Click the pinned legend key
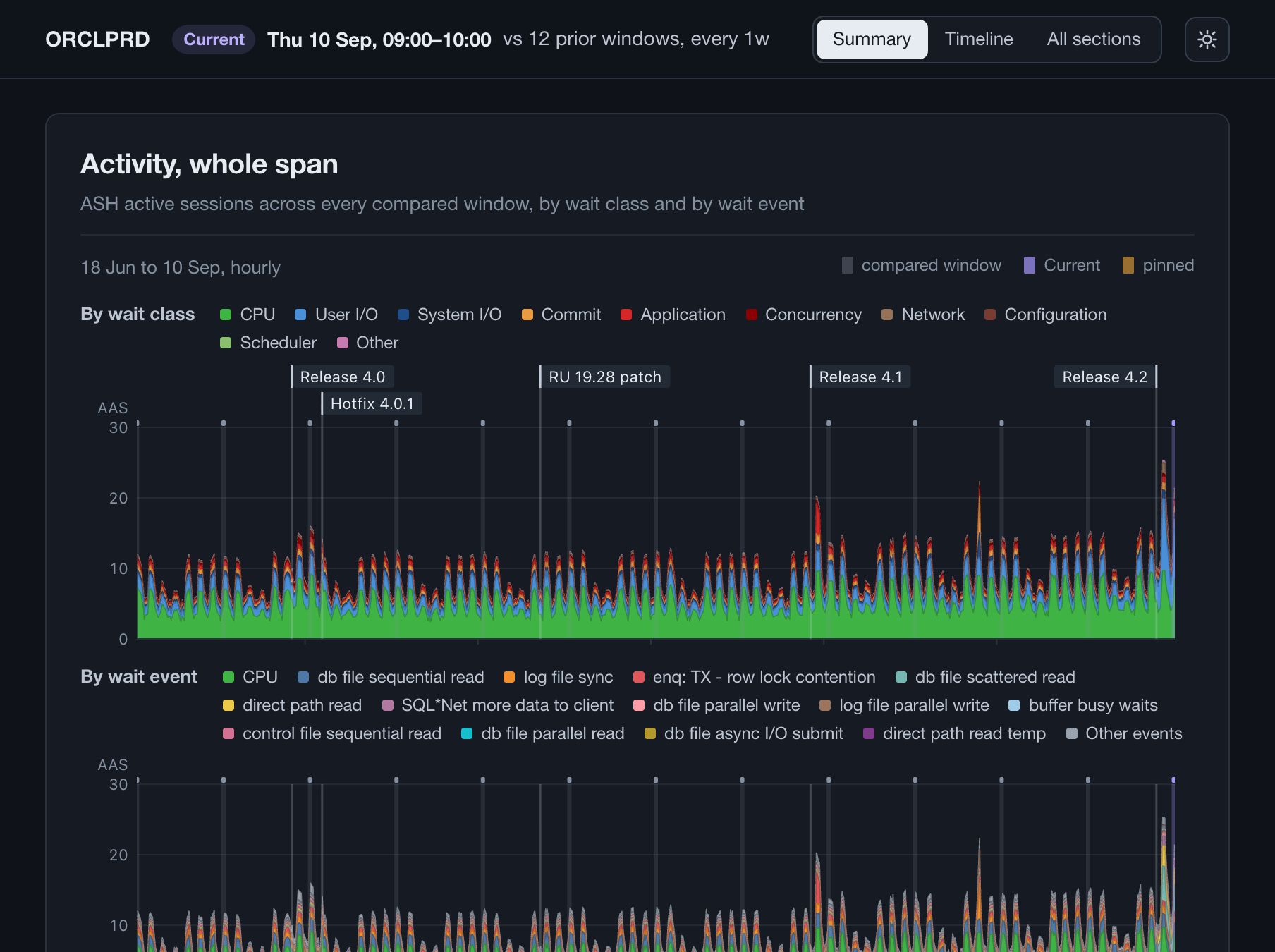This screenshot has width=1275, height=952. coord(1158,265)
